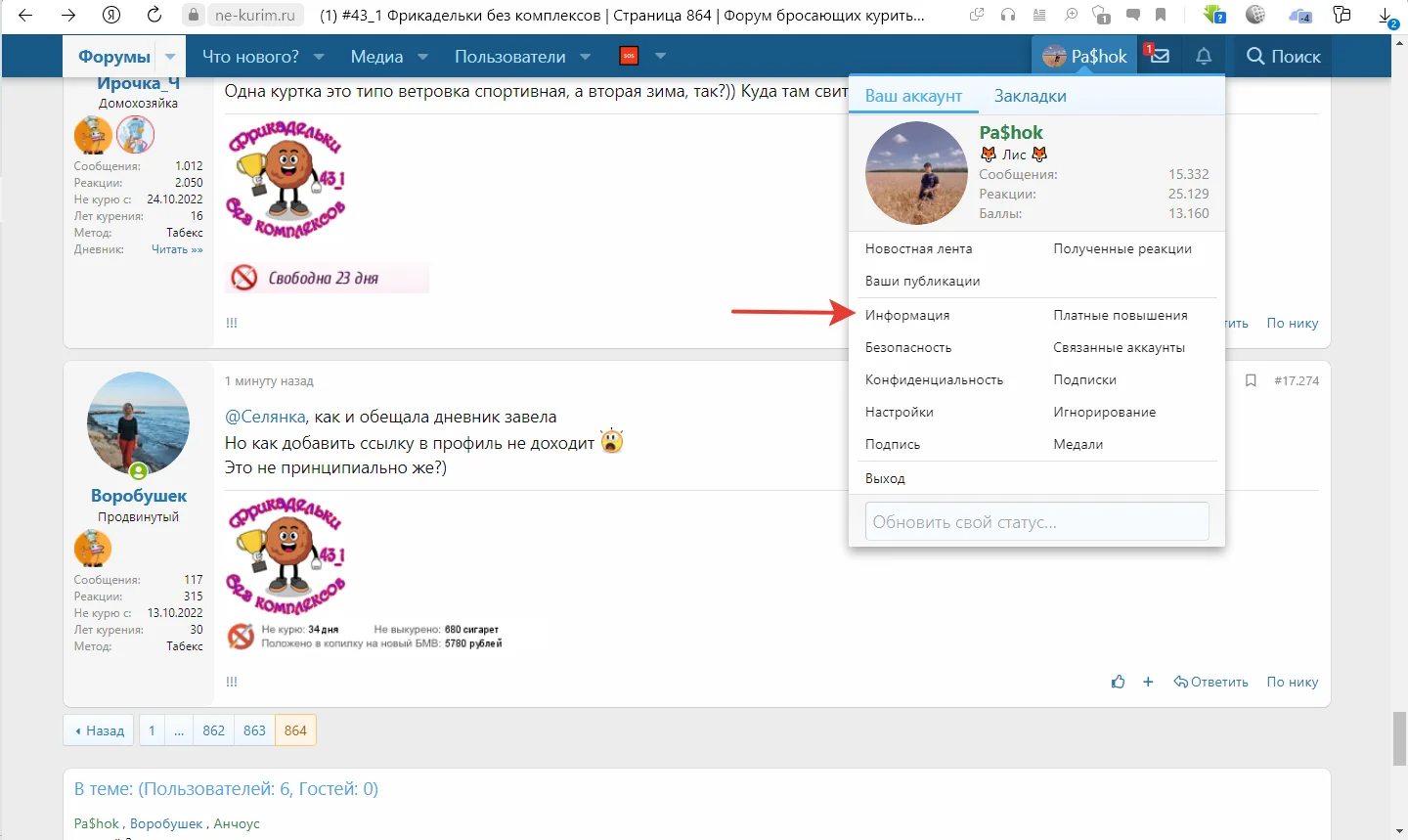Viewport: 1408px width, 840px height.
Task: Open Платные повышения in the account menu
Action: [x=1121, y=315]
